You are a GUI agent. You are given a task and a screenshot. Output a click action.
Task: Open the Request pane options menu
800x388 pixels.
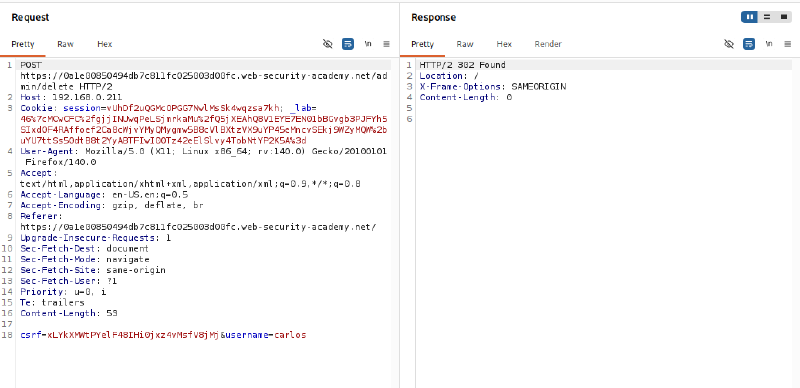[x=387, y=44]
